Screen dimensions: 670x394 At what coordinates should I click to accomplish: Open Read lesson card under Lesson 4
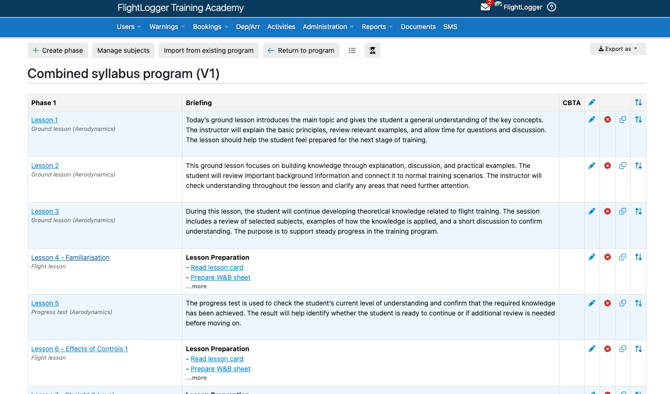[217, 268]
